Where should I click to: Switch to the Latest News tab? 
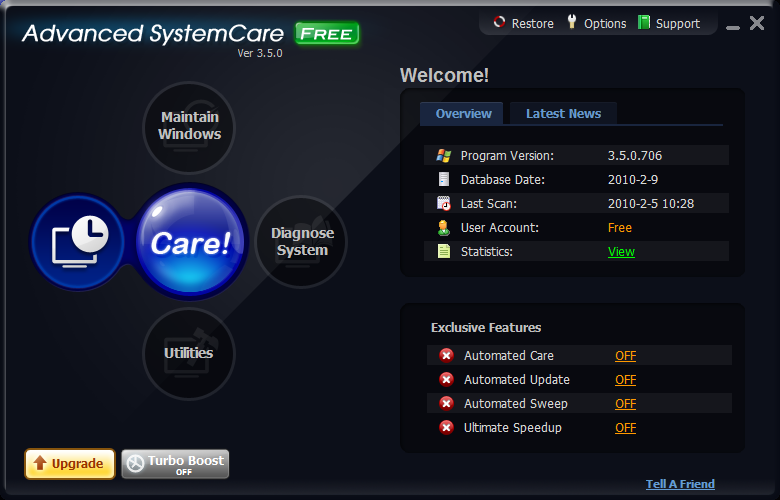click(564, 113)
